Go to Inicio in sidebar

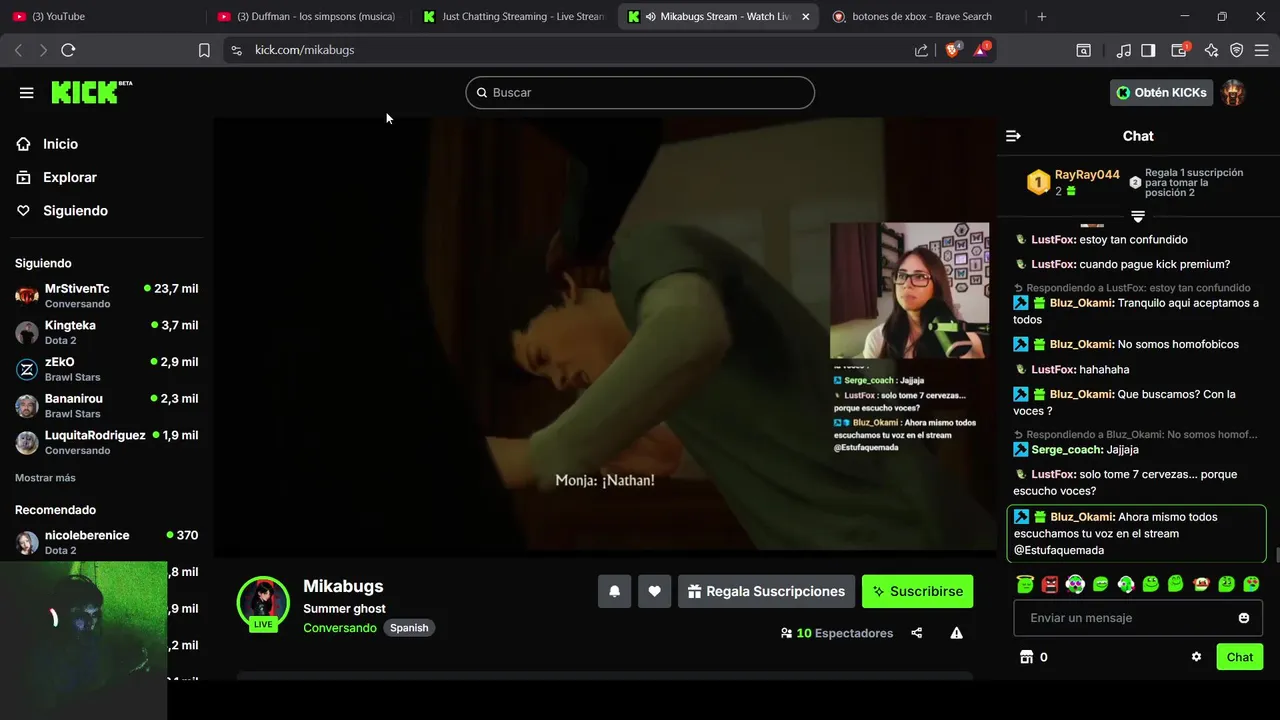61,144
